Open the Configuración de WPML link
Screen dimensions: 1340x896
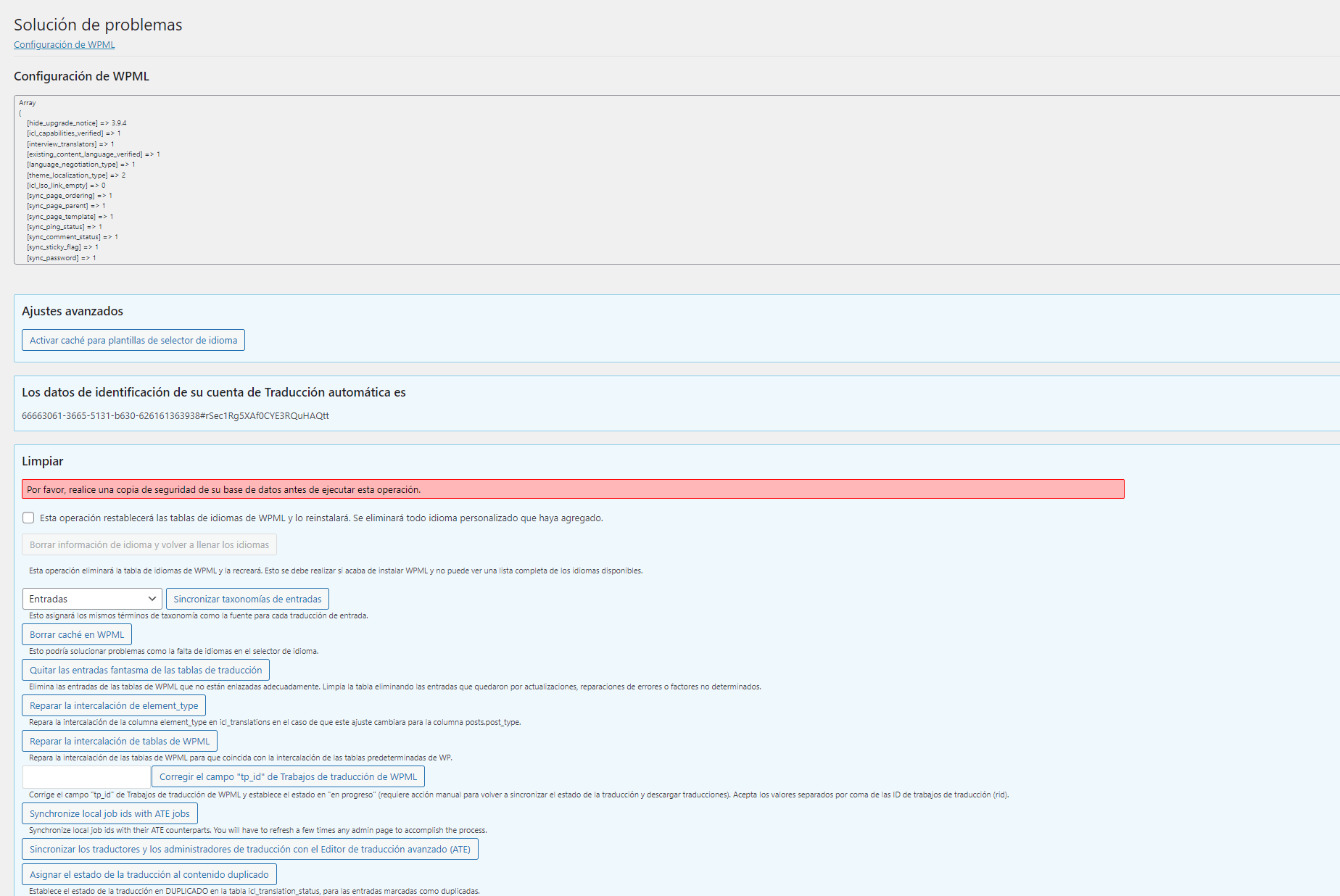[x=64, y=45]
